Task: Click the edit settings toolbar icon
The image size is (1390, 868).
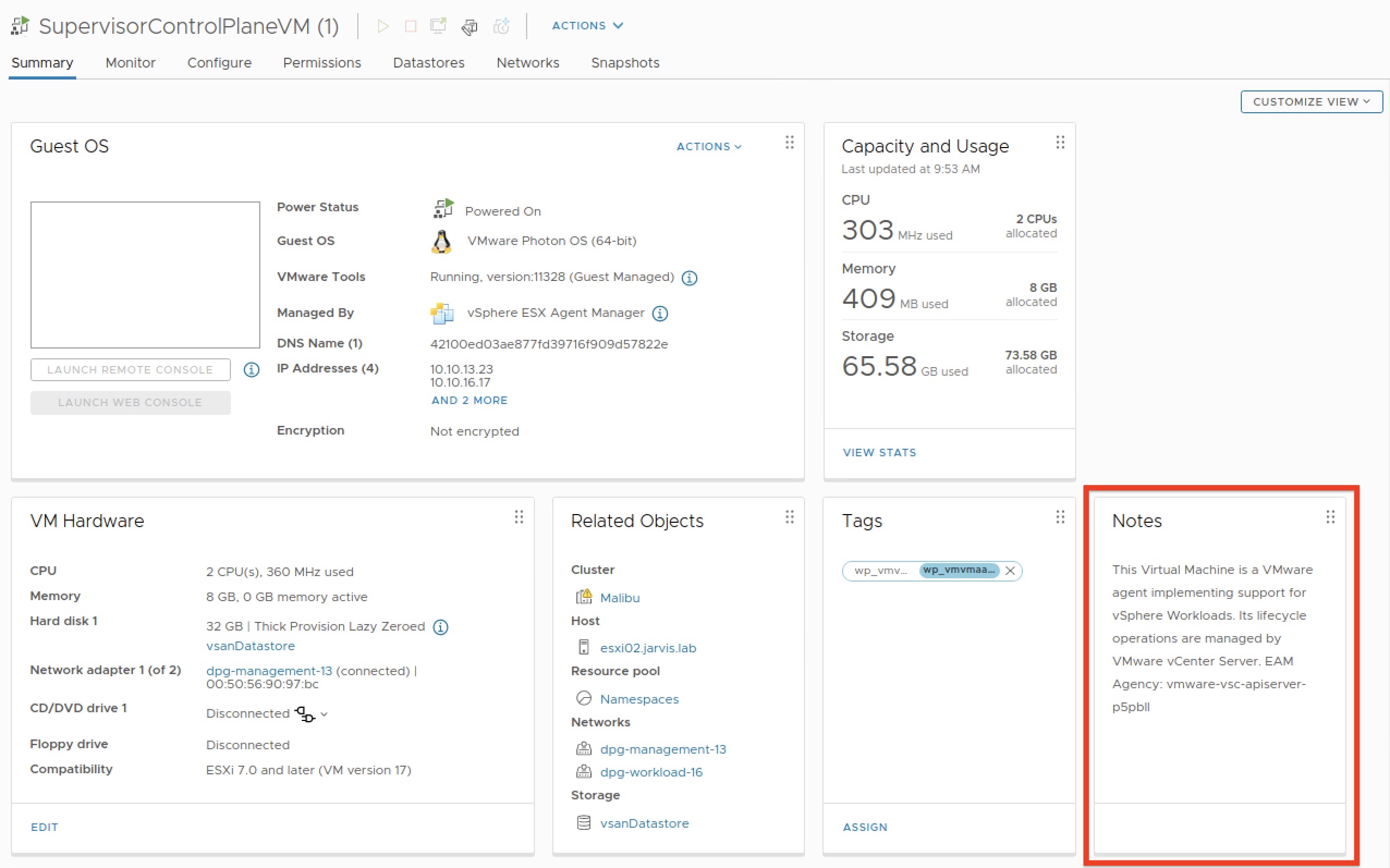Action: pos(470,26)
